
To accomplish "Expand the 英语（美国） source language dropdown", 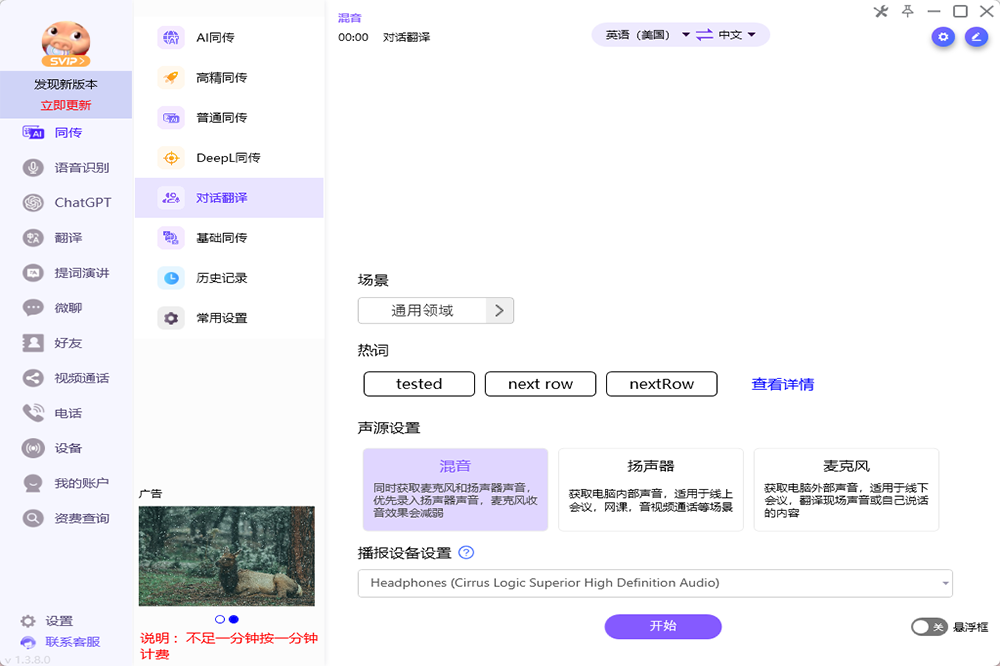I will coord(647,35).
